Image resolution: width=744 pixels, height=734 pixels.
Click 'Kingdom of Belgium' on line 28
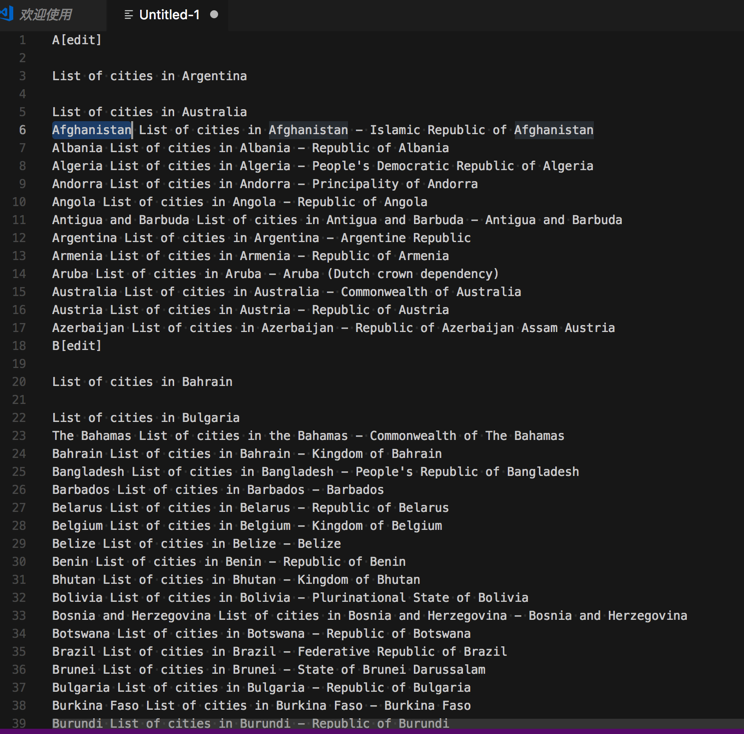pyautogui.click(x=377, y=526)
